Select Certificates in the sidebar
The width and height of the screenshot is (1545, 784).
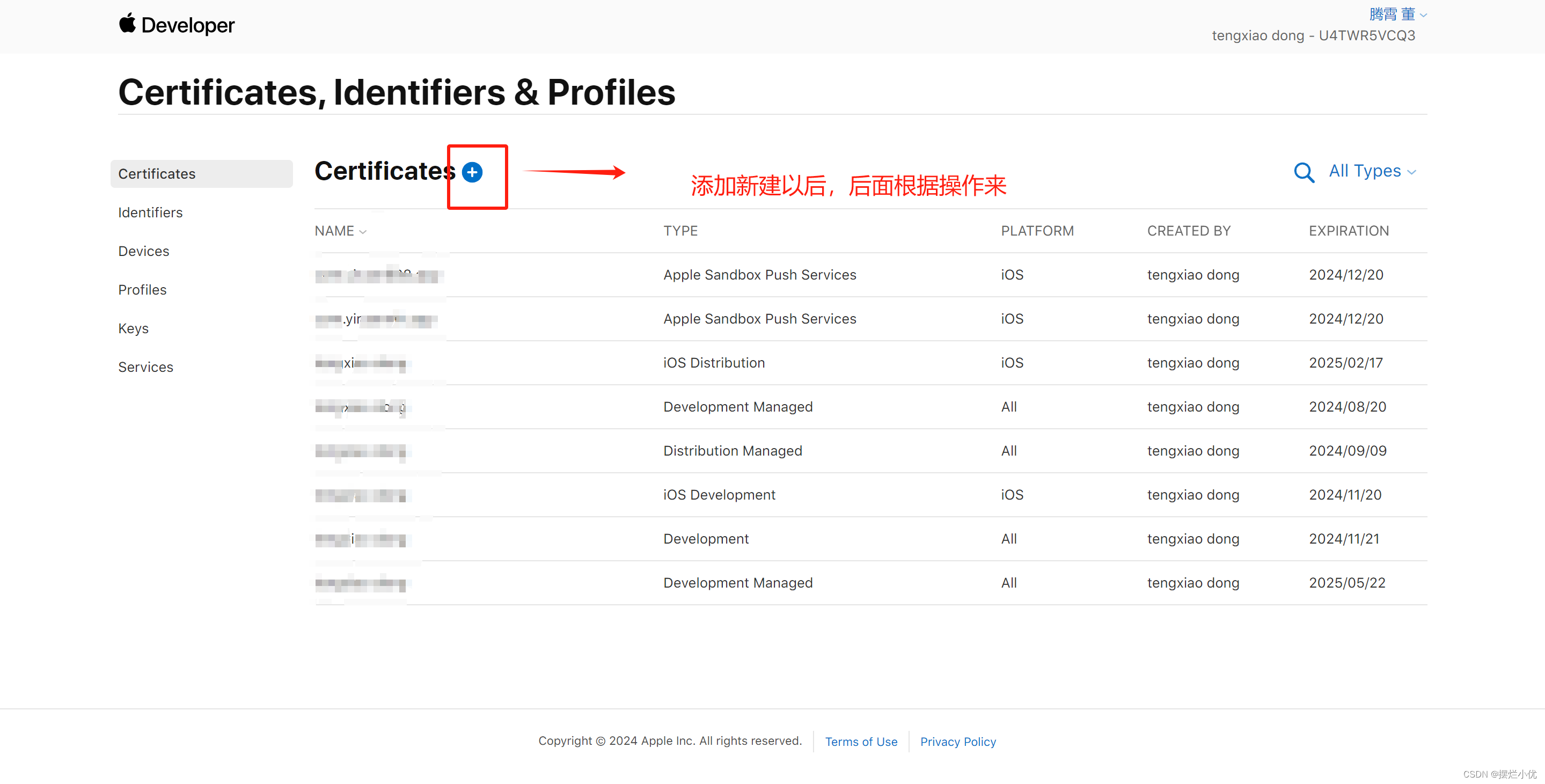[x=157, y=174]
